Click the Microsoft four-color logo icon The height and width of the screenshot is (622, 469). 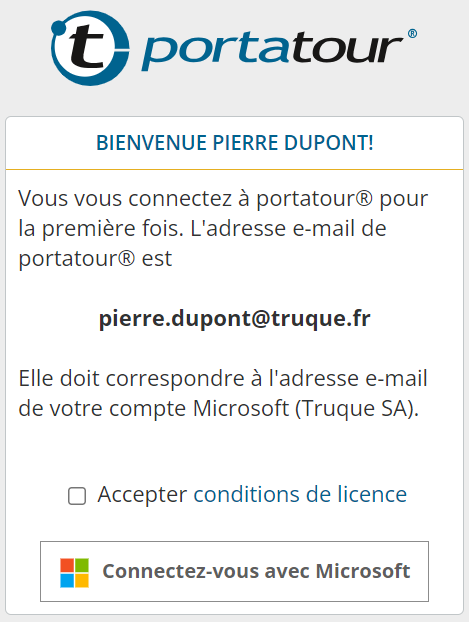pos(74,572)
